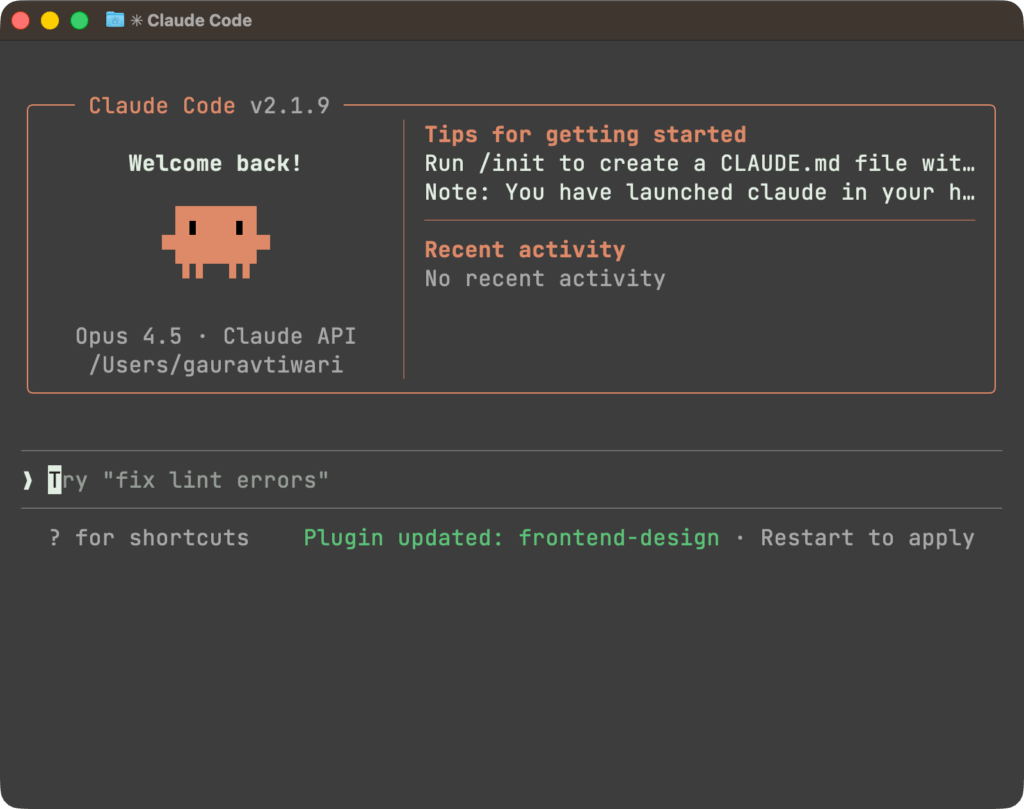The width and height of the screenshot is (1024, 809).
Task: Click the "? for shortcuts" hint
Action: pos(149,538)
